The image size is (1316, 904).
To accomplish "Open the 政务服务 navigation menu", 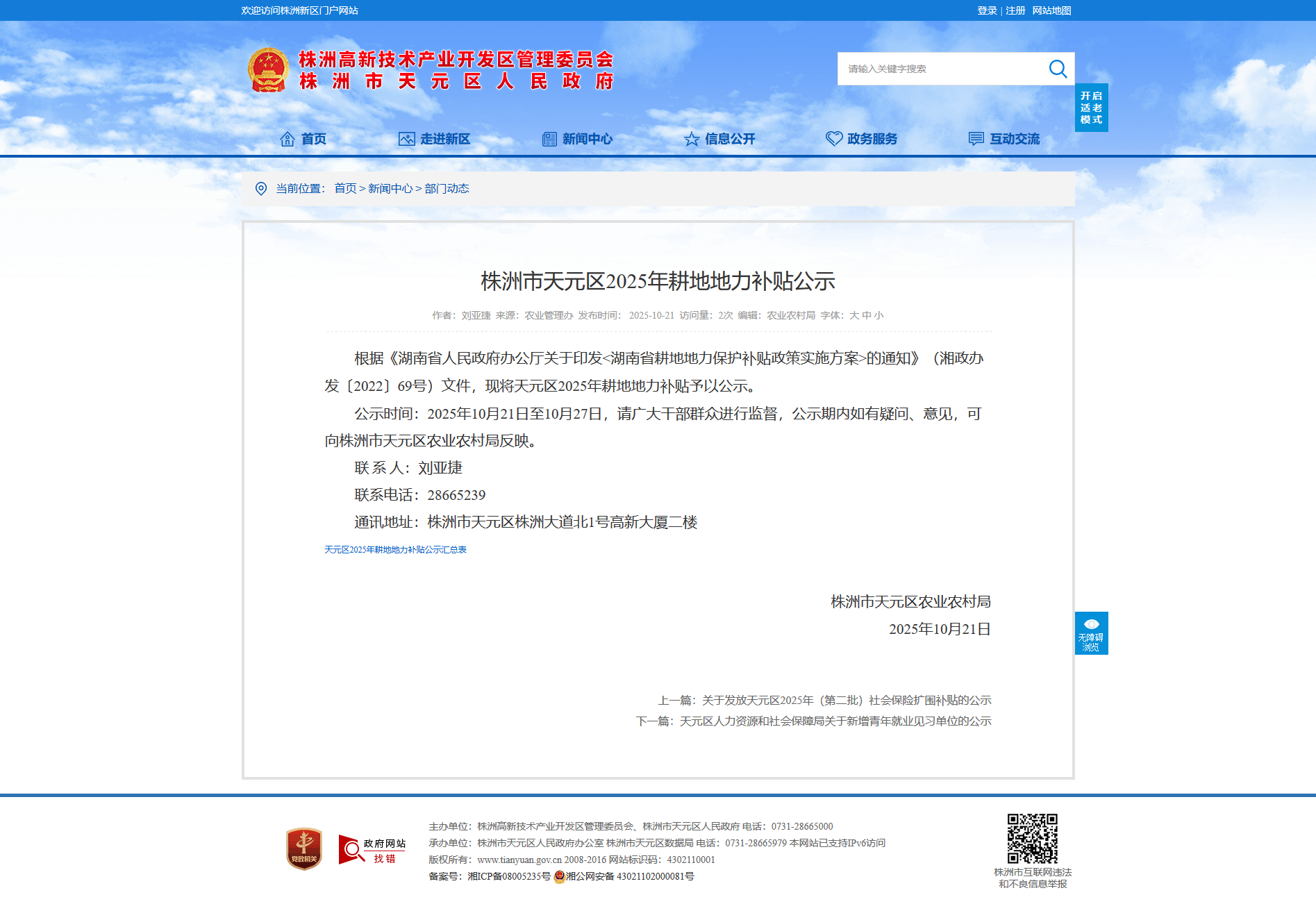I will click(862, 139).
